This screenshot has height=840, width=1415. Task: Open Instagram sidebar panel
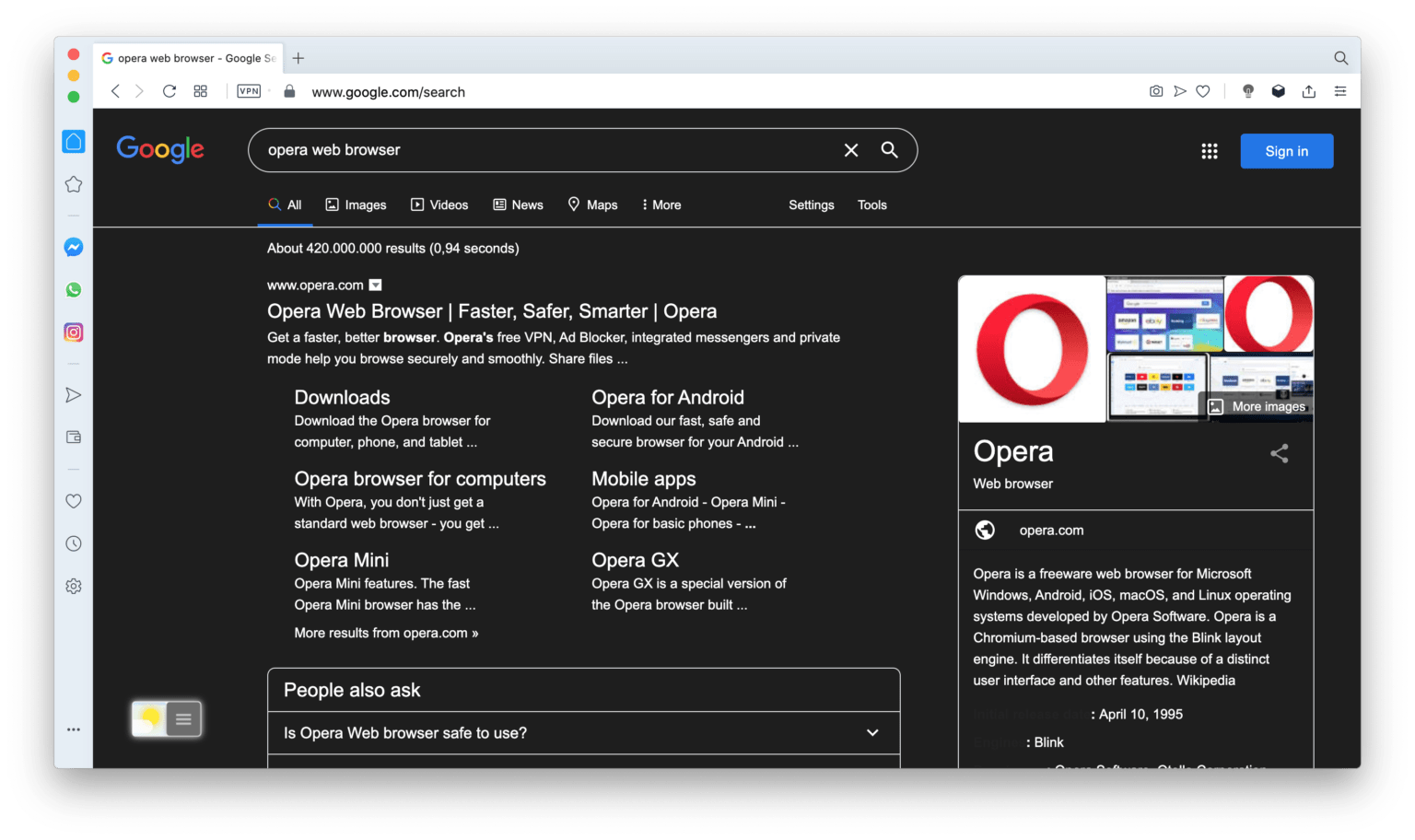coord(74,332)
